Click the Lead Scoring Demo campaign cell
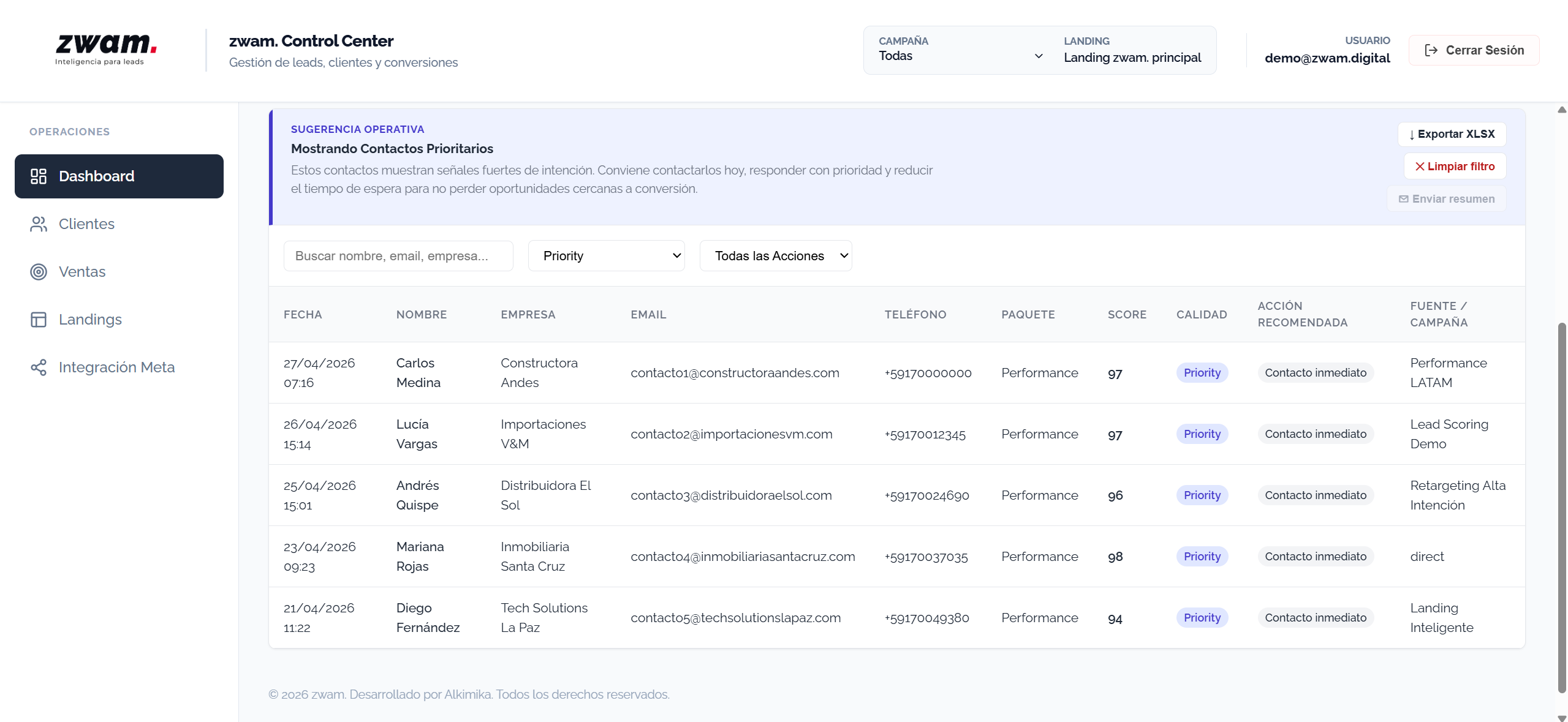Image resolution: width=1568 pixels, height=722 pixels. [x=1449, y=434]
